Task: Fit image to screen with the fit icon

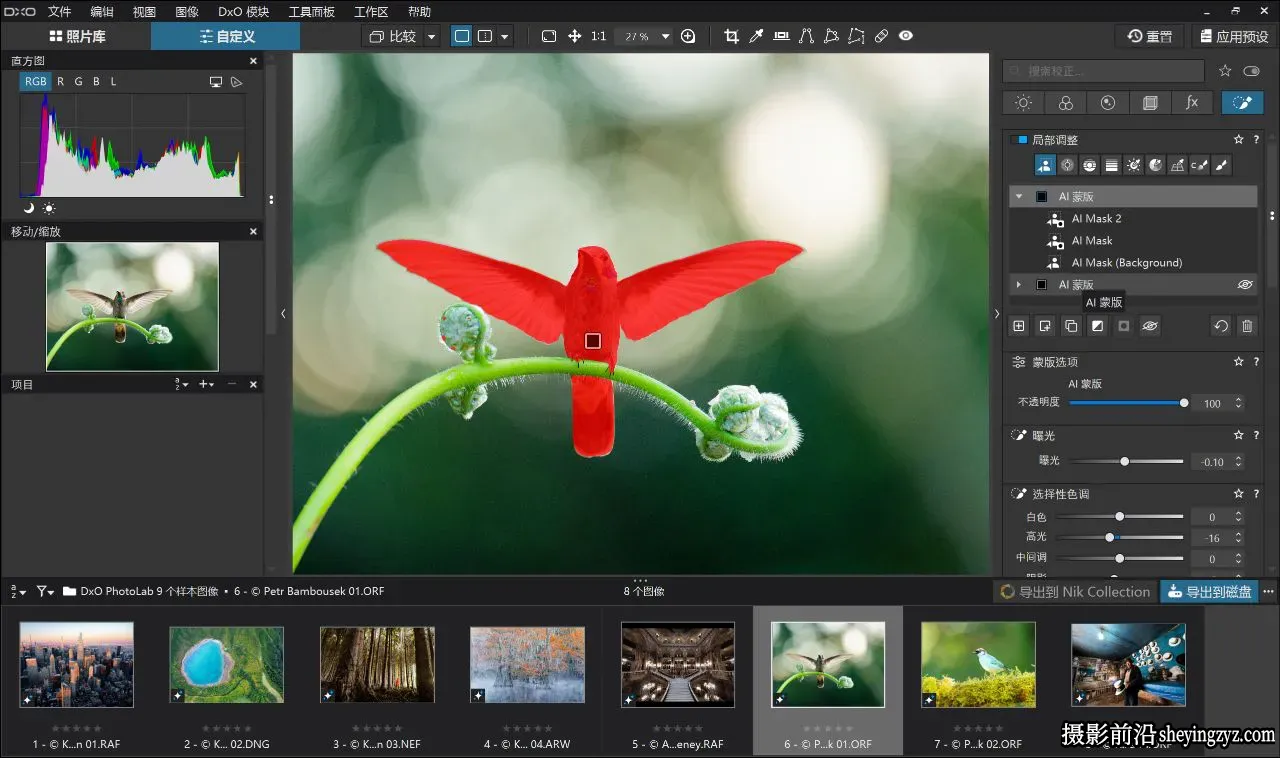Action: click(549, 36)
